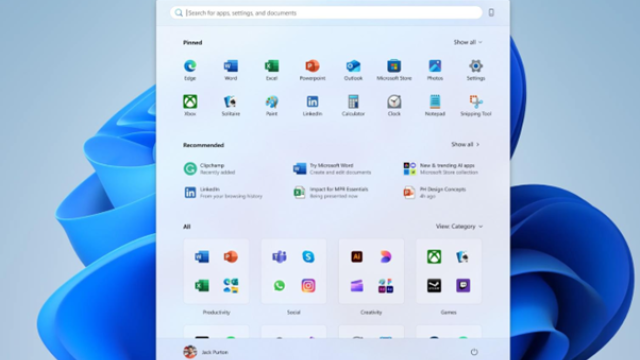Open the dark game app in Games

tap(434, 286)
